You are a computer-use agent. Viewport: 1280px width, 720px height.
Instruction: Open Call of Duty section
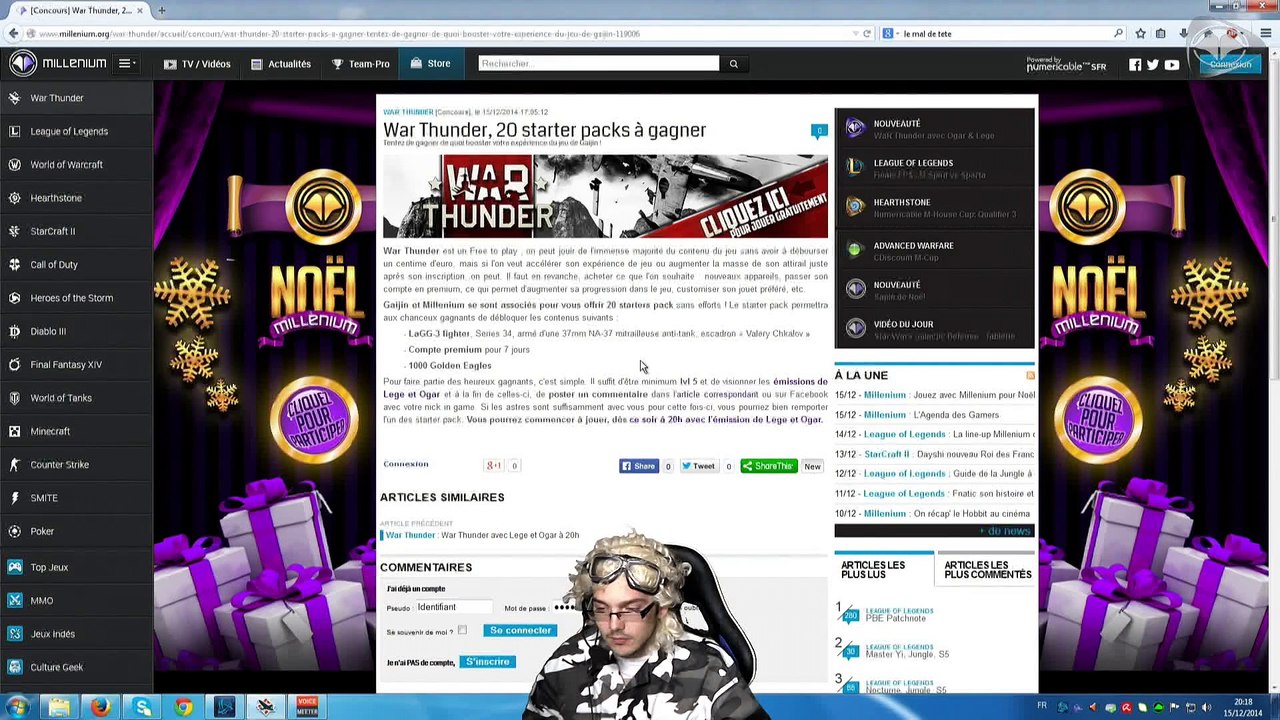[76, 264]
